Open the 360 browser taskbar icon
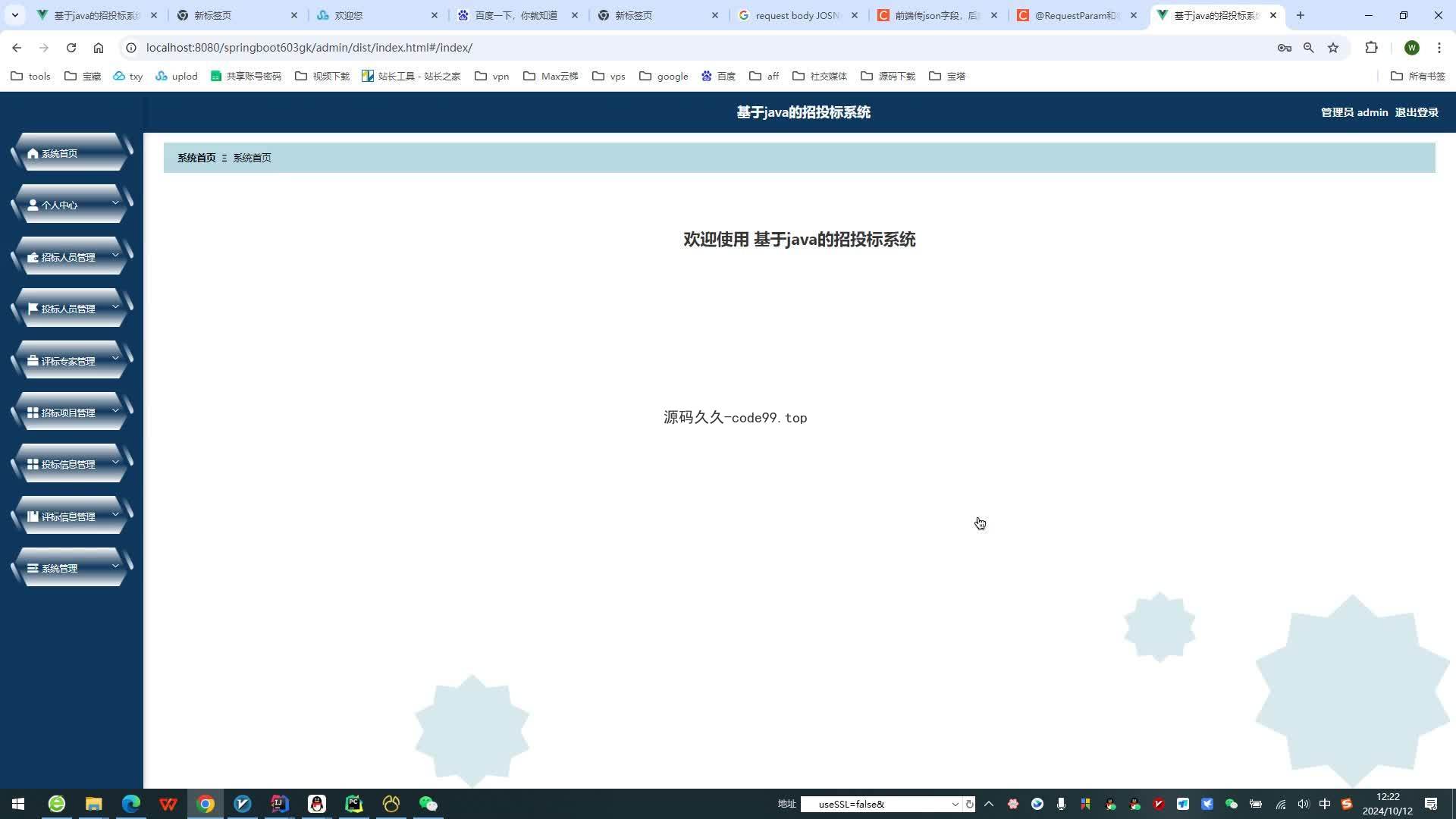This screenshot has width=1456, height=819. [57, 804]
